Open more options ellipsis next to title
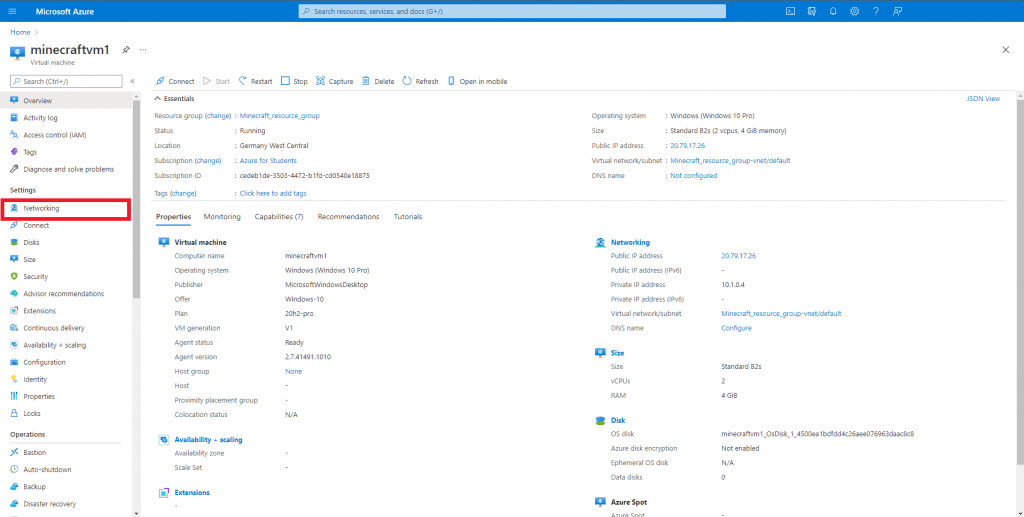Image resolution: width=1024 pixels, height=517 pixels. pos(143,49)
